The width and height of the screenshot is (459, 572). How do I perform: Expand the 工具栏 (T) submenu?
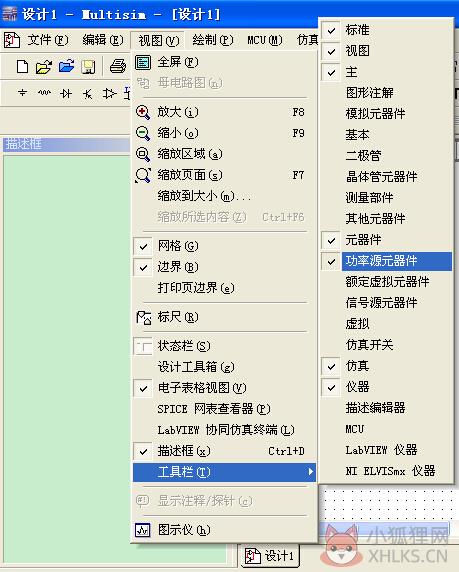coord(223,472)
